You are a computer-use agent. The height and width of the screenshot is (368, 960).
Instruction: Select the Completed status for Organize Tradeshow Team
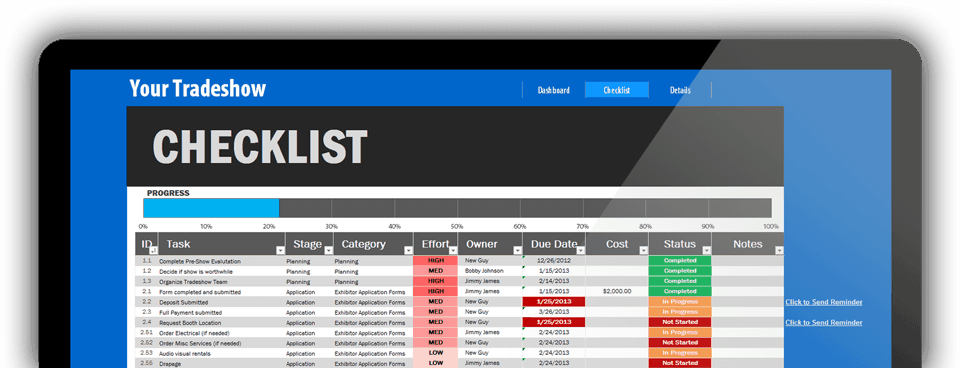[680, 281]
